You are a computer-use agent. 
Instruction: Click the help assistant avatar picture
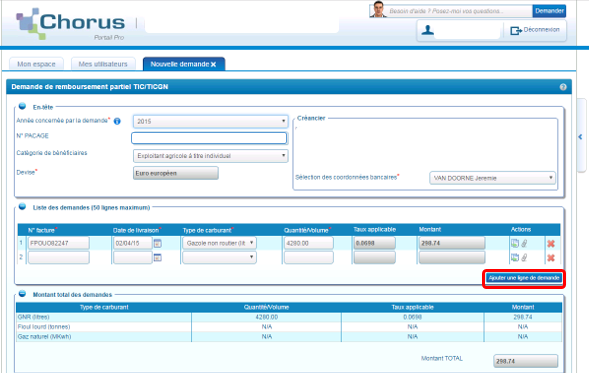coord(378,9)
